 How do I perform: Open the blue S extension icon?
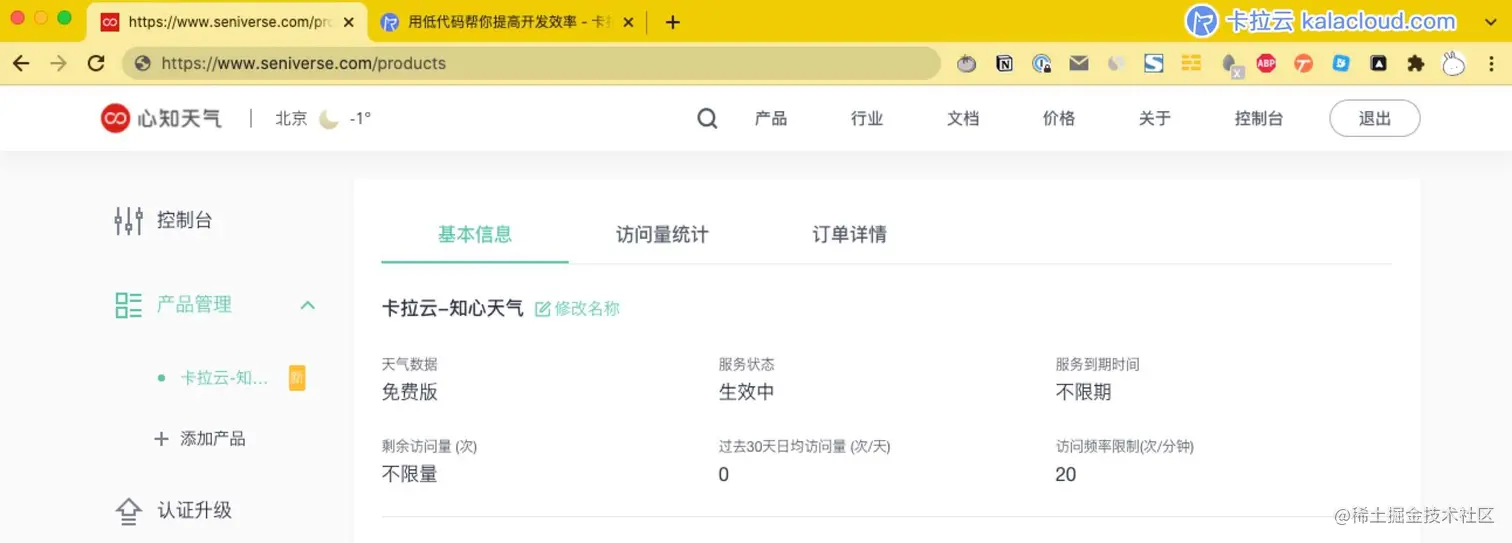pyautogui.click(x=1154, y=63)
